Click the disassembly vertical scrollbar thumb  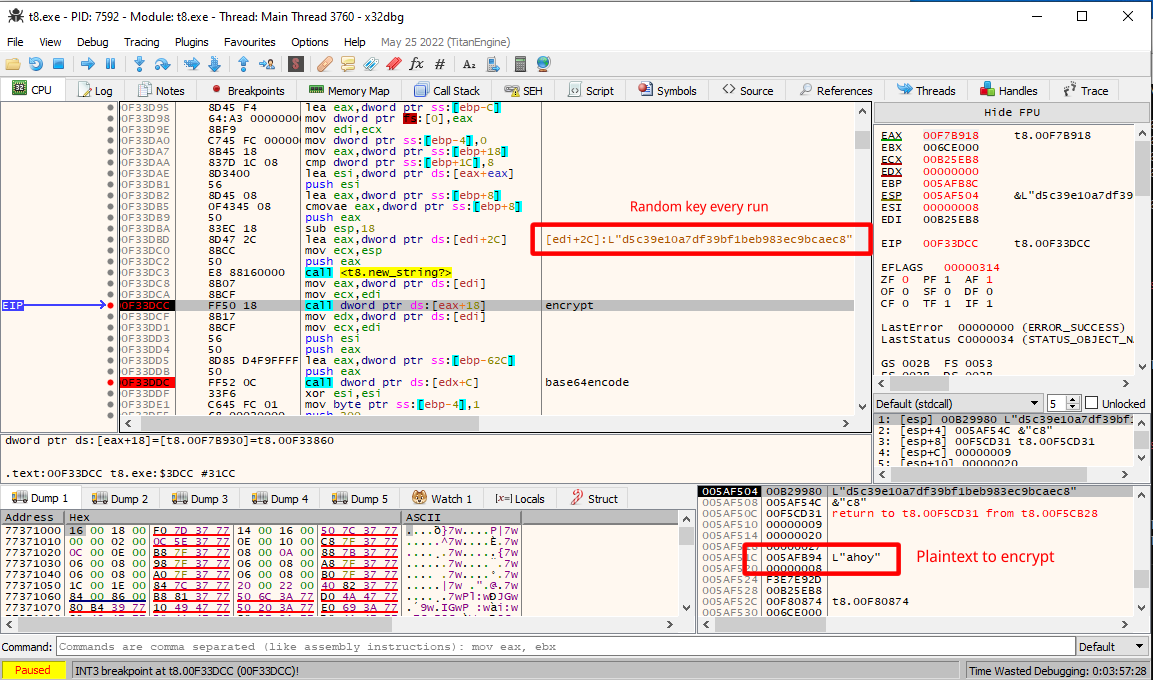tap(863, 140)
